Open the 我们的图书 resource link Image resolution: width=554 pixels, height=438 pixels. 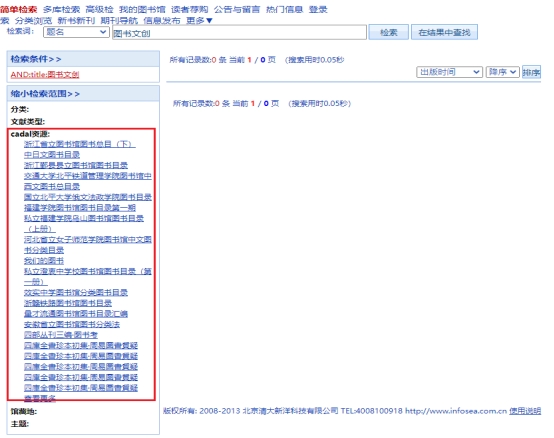click(44, 261)
